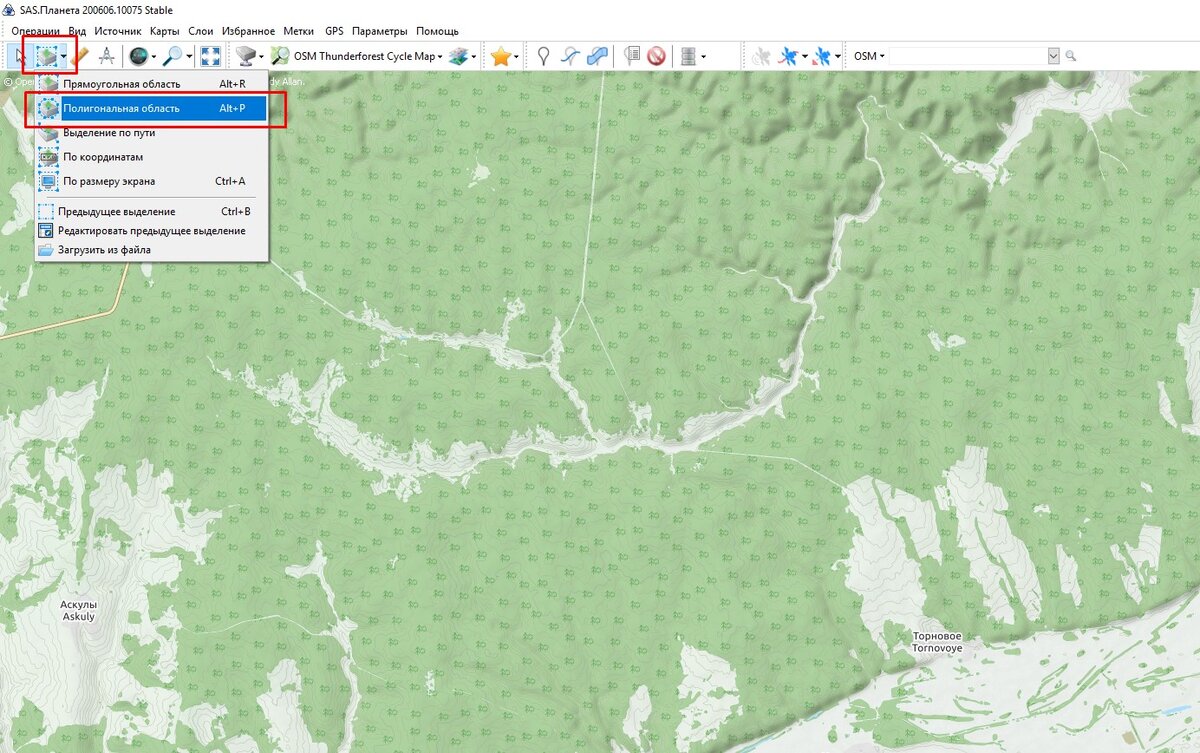Image resolution: width=1200 pixels, height=753 pixels.
Task: Select the add path tool
Action: tap(570, 56)
